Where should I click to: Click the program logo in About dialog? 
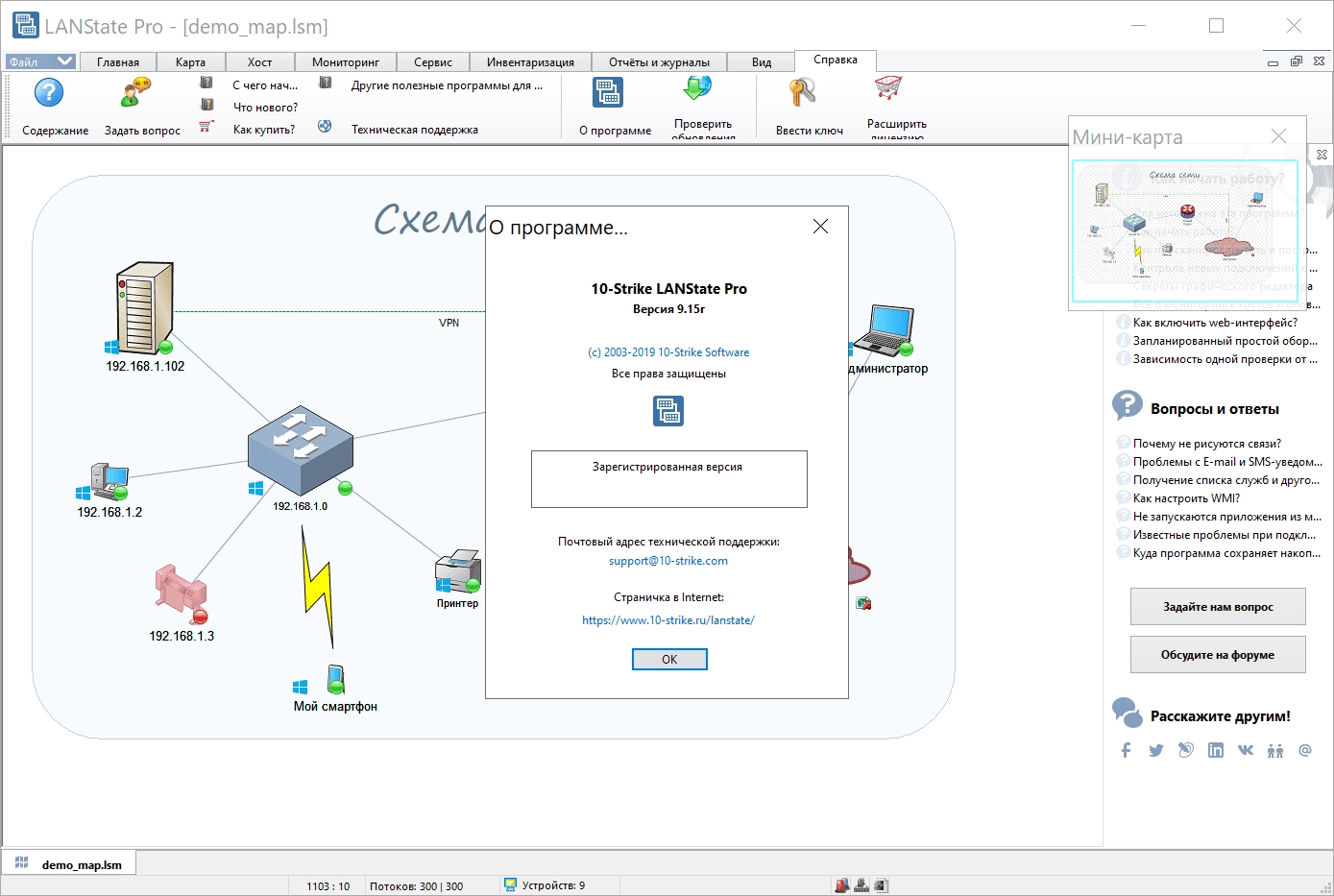668,411
